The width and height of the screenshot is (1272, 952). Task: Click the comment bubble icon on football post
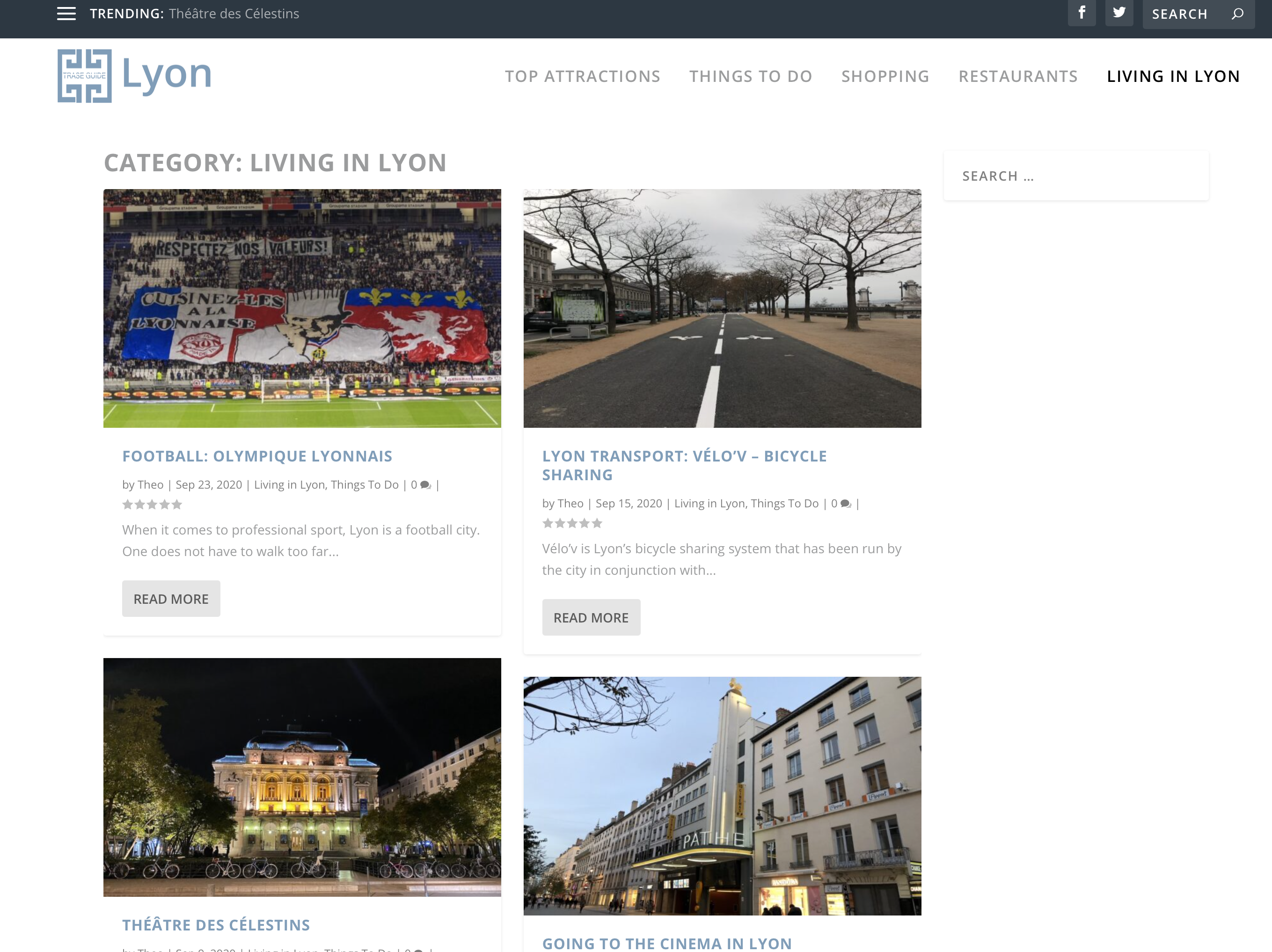tap(425, 485)
